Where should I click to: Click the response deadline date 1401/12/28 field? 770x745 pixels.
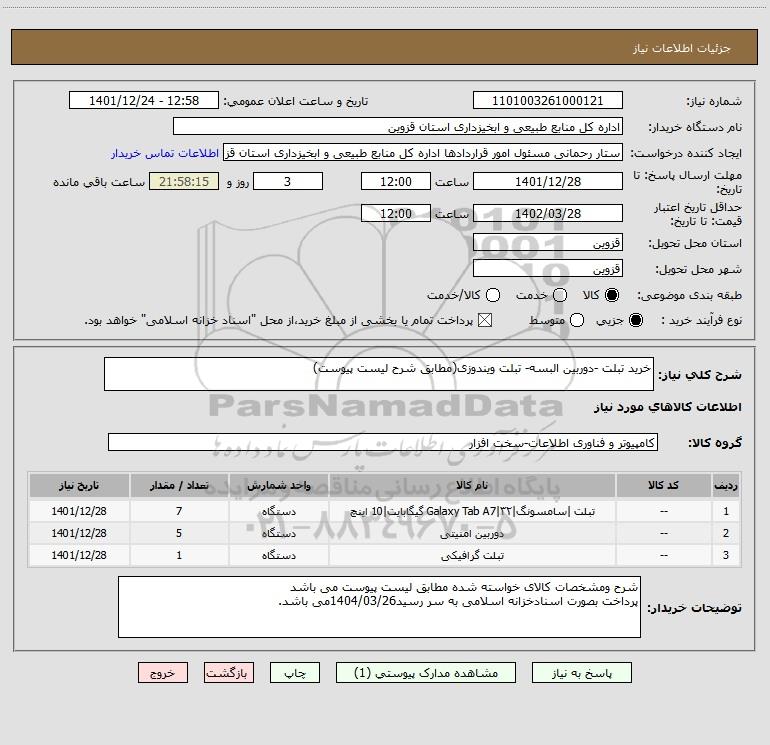(x=548, y=181)
